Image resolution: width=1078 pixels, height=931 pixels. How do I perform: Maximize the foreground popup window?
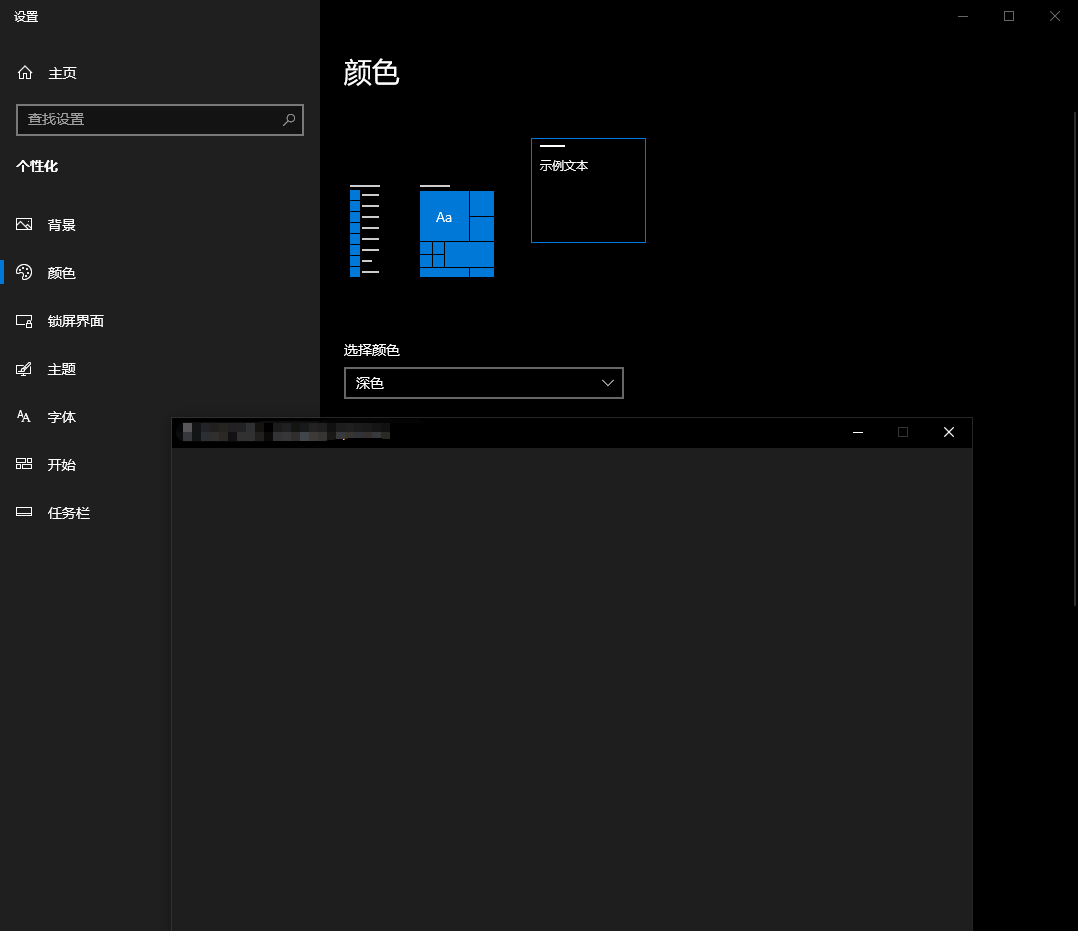tap(903, 432)
